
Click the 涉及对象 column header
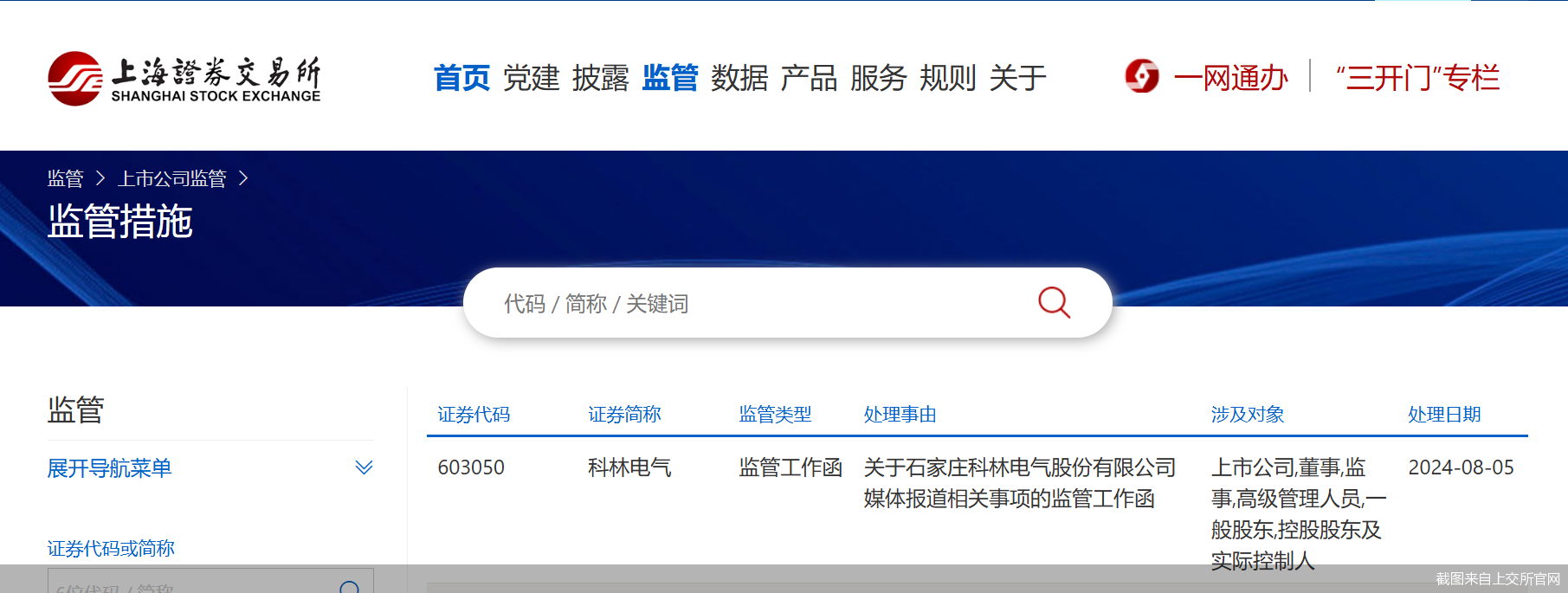pyautogui.click(x=1247, y=415)
